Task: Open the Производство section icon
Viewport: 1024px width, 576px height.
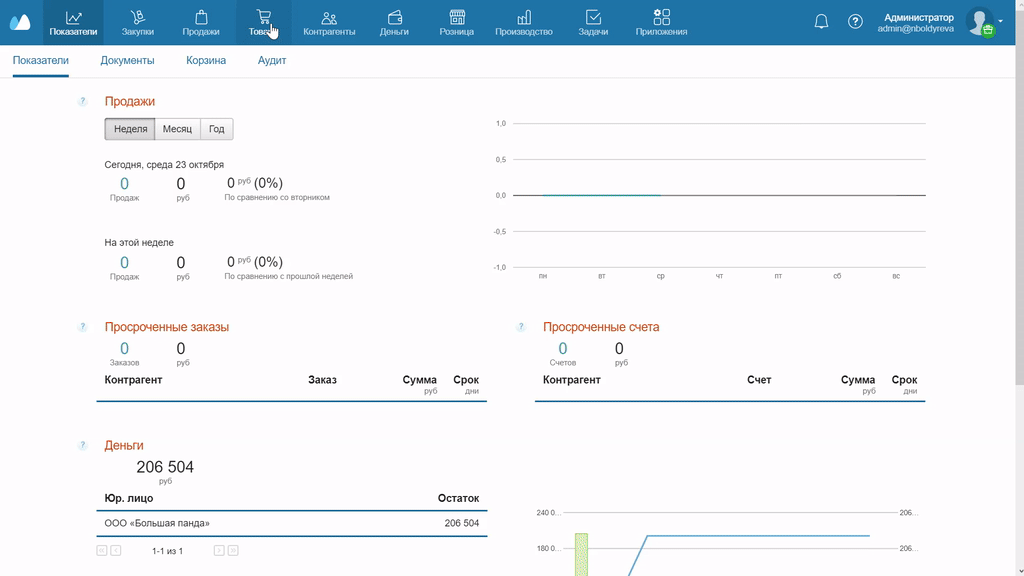Action: [523, 17]
